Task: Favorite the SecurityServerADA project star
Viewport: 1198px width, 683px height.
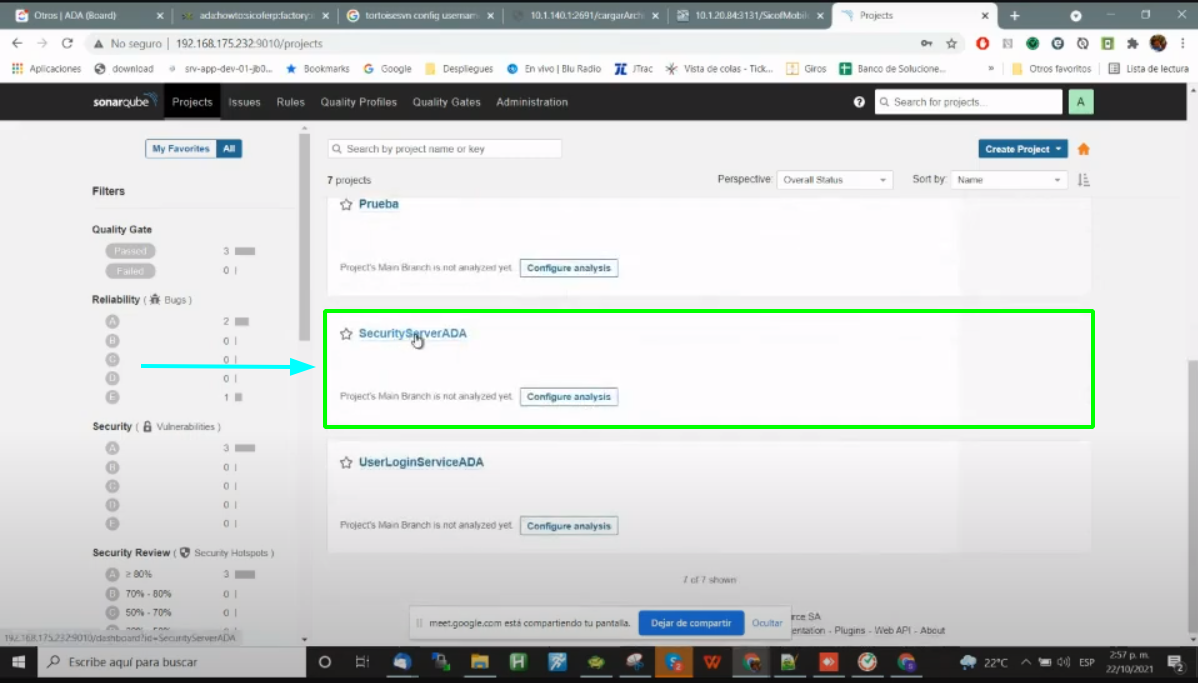Action: click(x=346, y=334)
